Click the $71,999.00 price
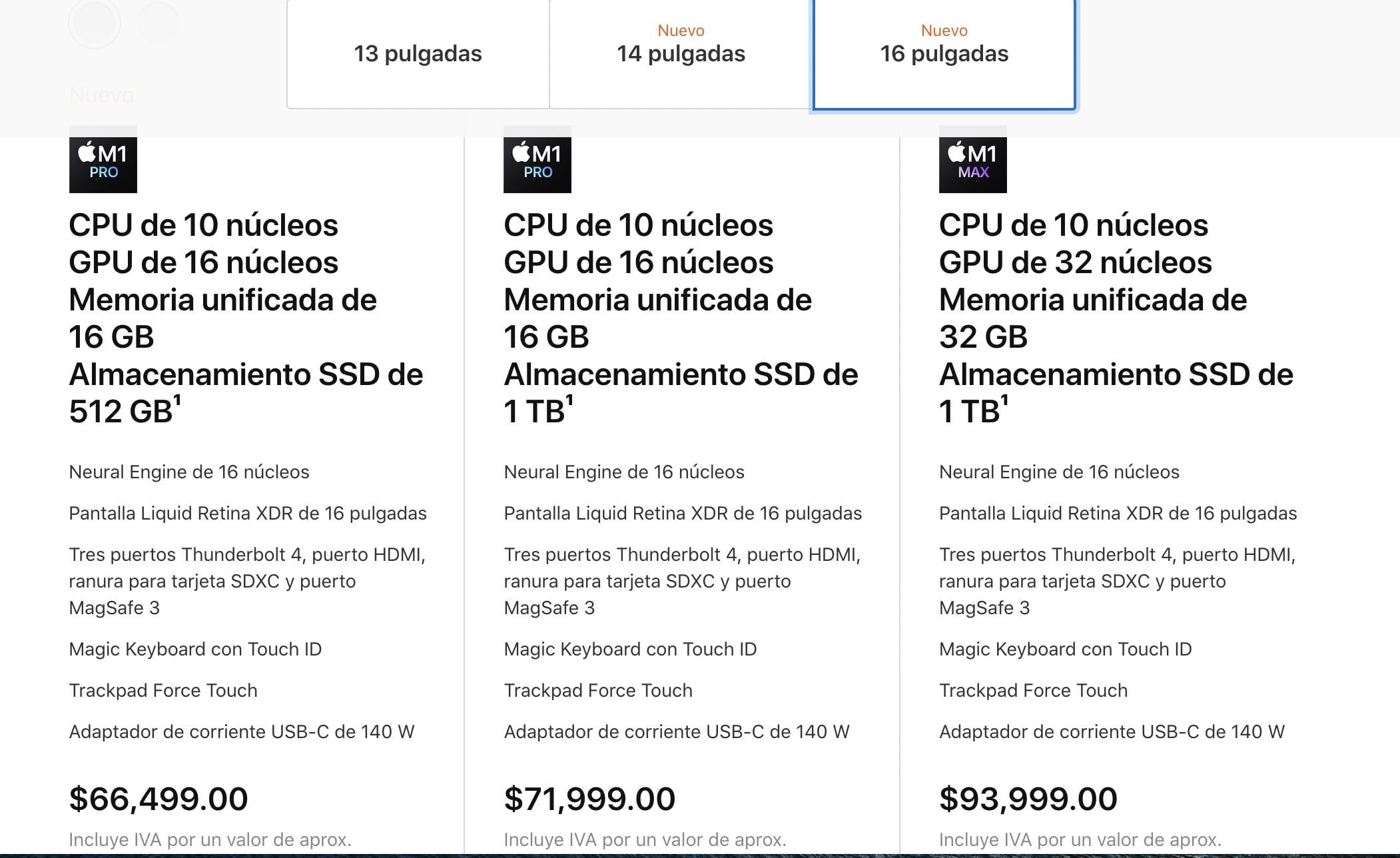The height and width of the screenshot is (858, 1400). tap(589, 797)
